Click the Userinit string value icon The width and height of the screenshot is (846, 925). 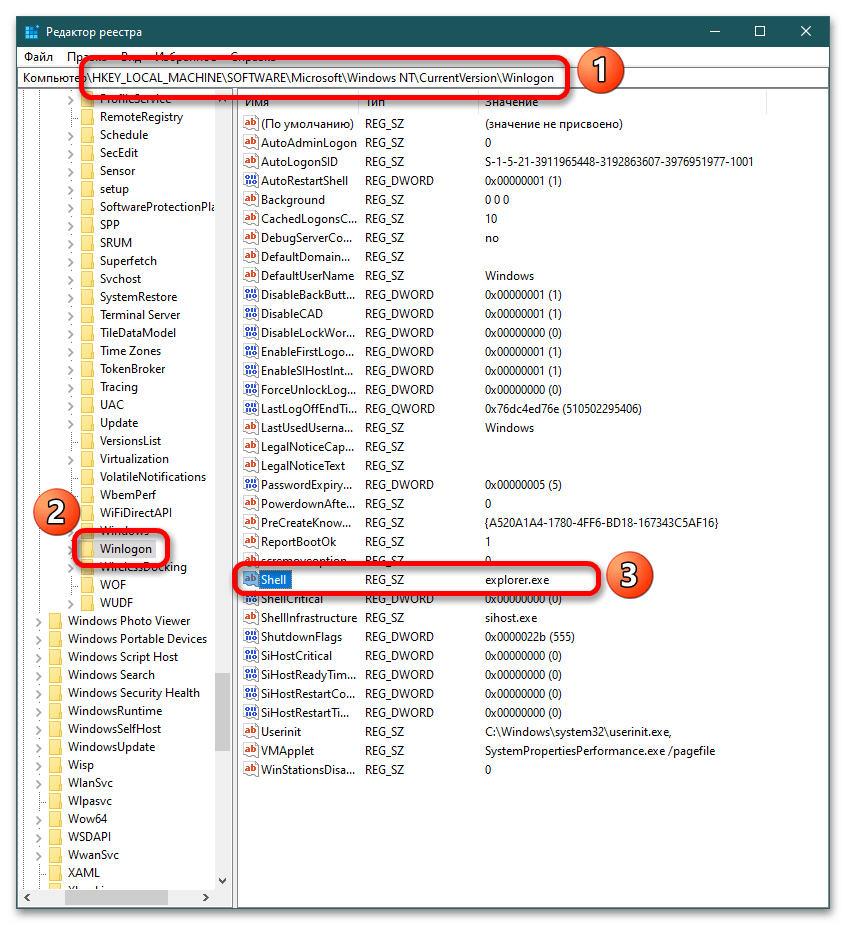251,732
